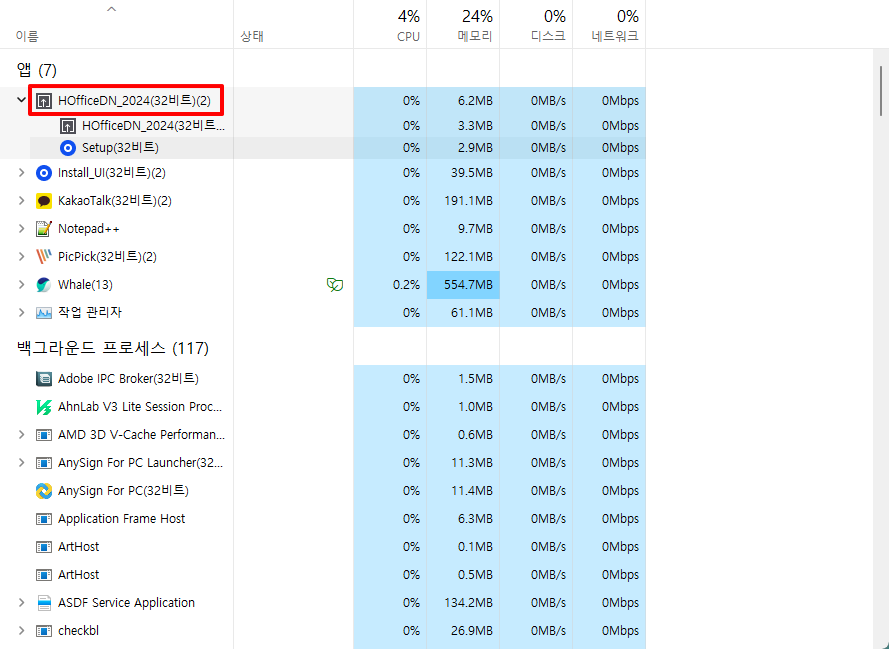Click the HOfficeDN_2024 parent process icon
This screenshot has width=889, height=649.
44,101
